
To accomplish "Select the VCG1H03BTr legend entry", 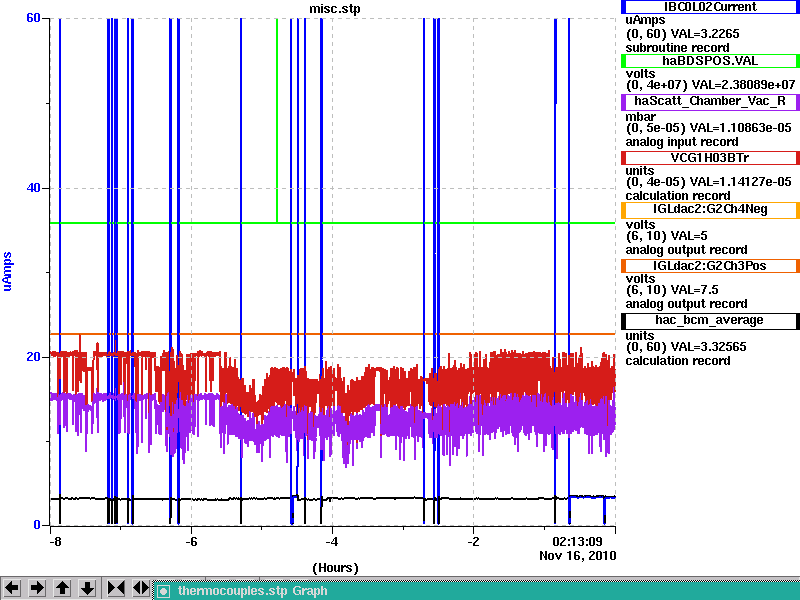I will pos(710,158).
